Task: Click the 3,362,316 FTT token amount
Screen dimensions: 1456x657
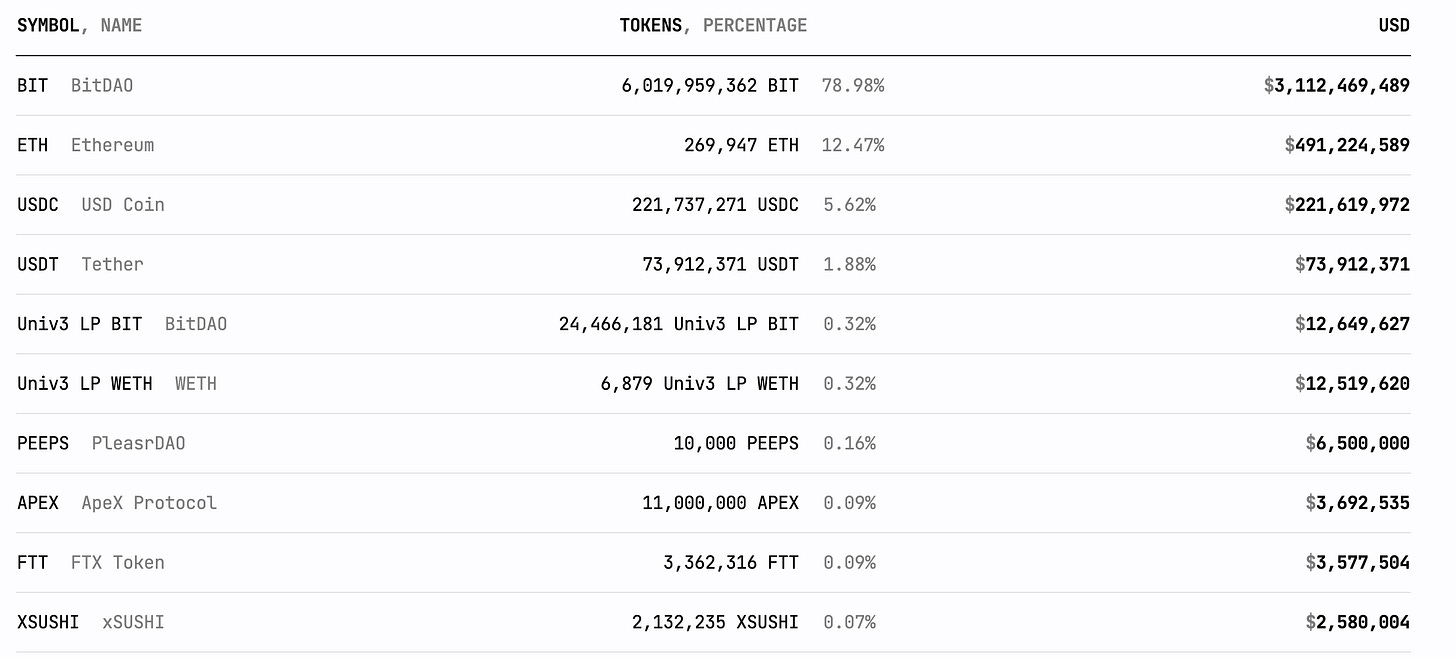Action: point(731,563)
